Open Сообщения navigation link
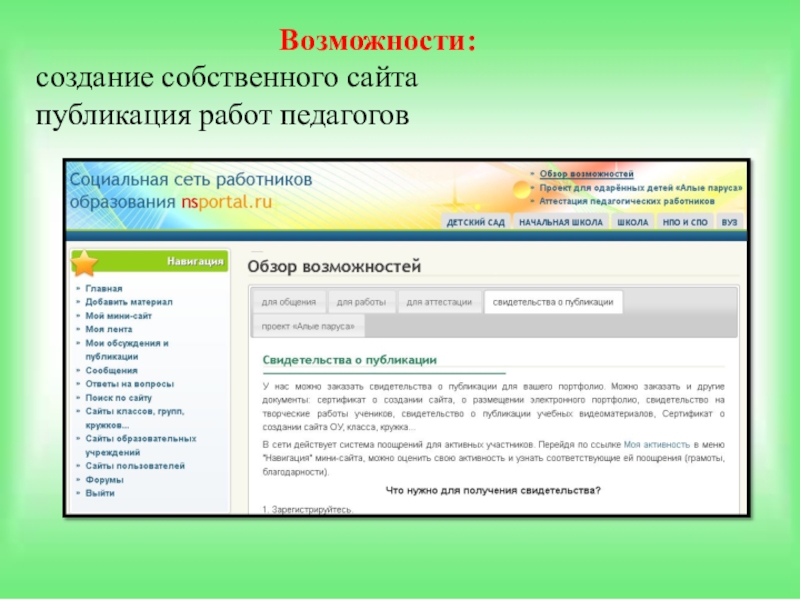Screen dimensions: 800x600 [x=111, y=370]
